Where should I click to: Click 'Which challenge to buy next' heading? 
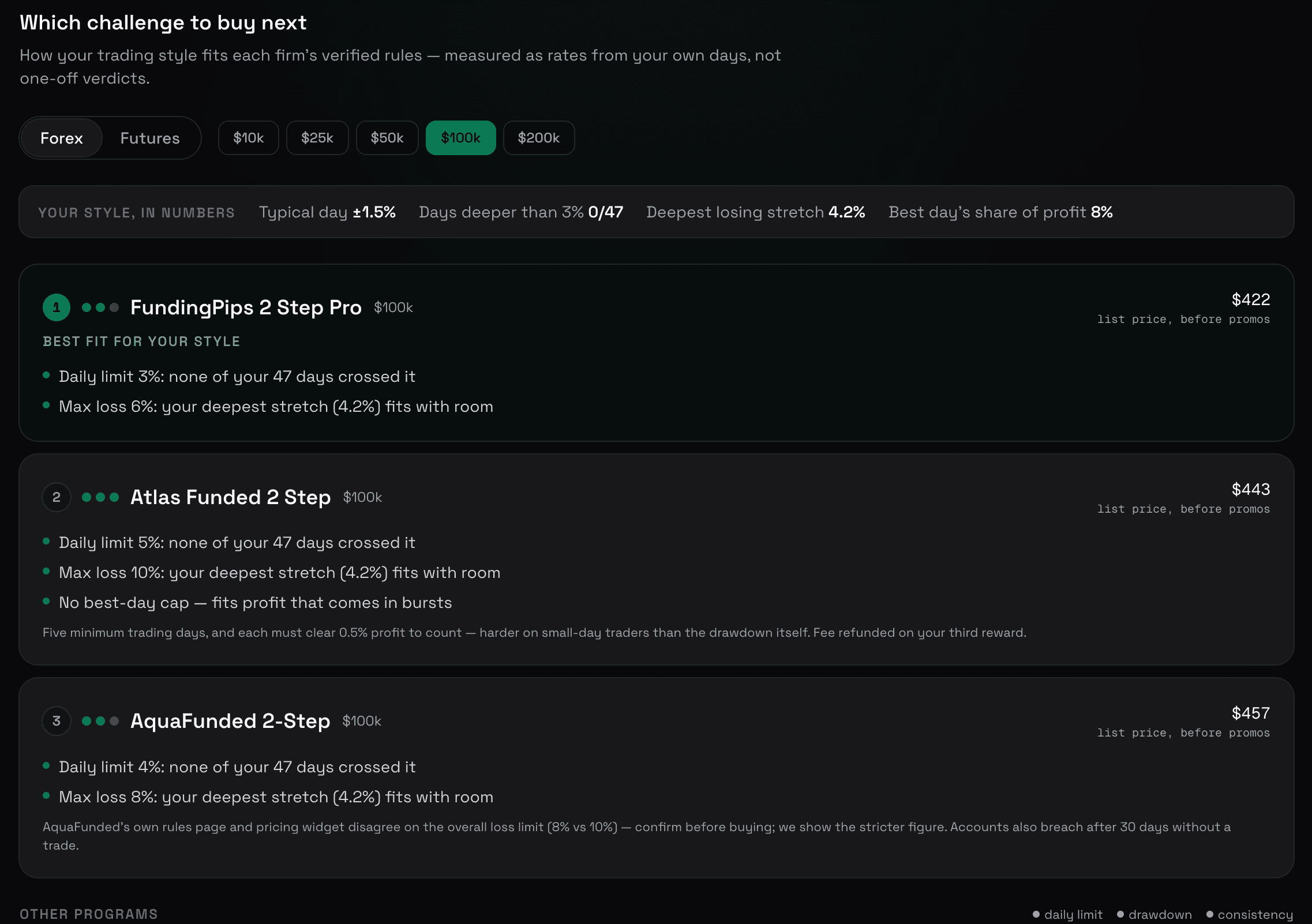(x=163, y=22)
